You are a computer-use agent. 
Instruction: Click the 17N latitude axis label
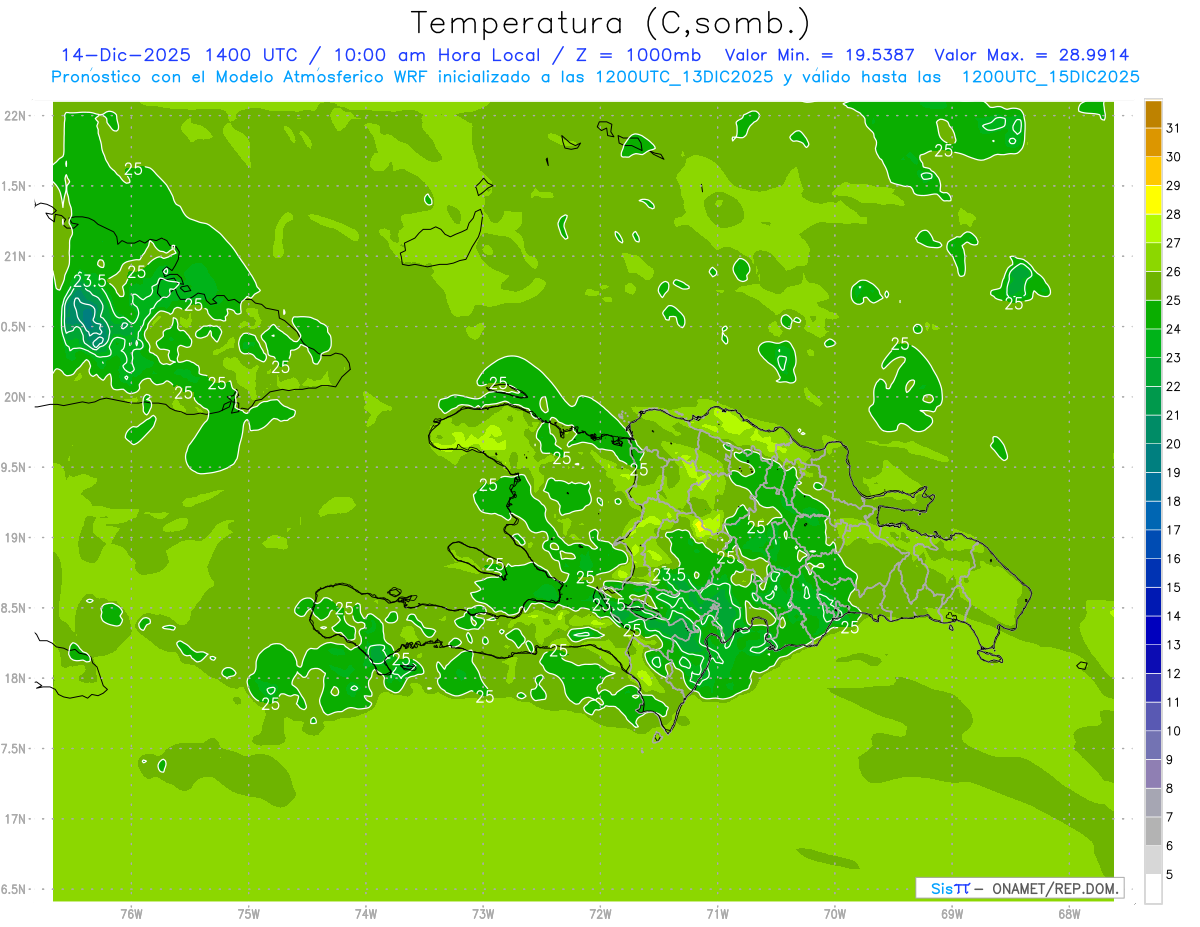17,819
